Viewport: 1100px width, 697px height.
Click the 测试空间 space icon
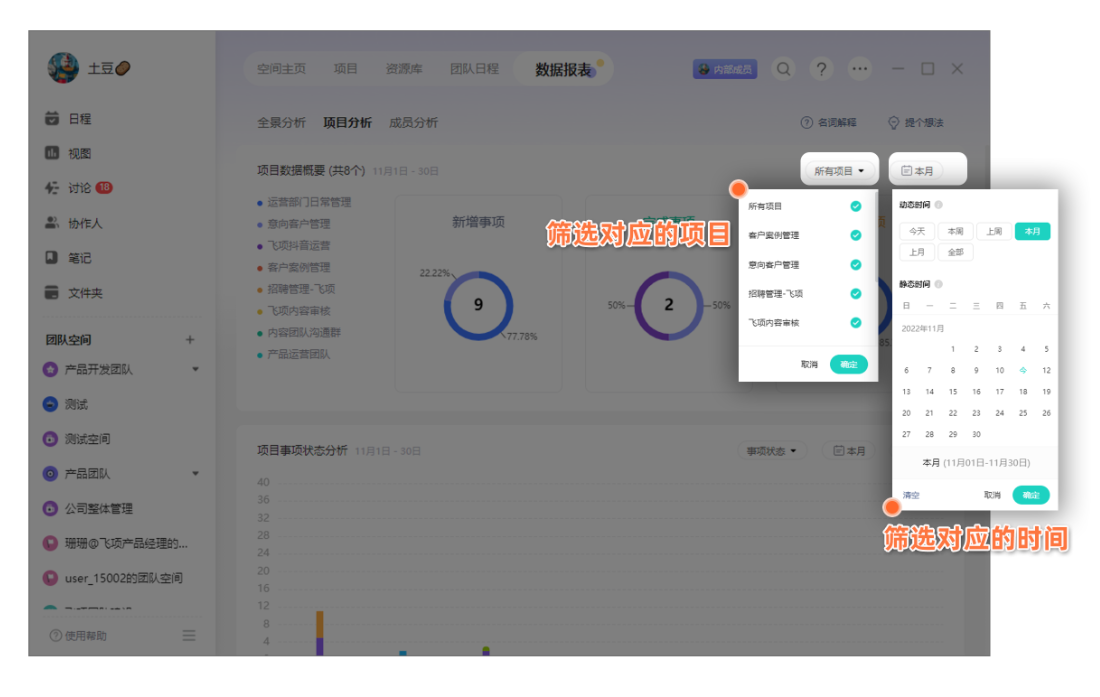point(50,439)
